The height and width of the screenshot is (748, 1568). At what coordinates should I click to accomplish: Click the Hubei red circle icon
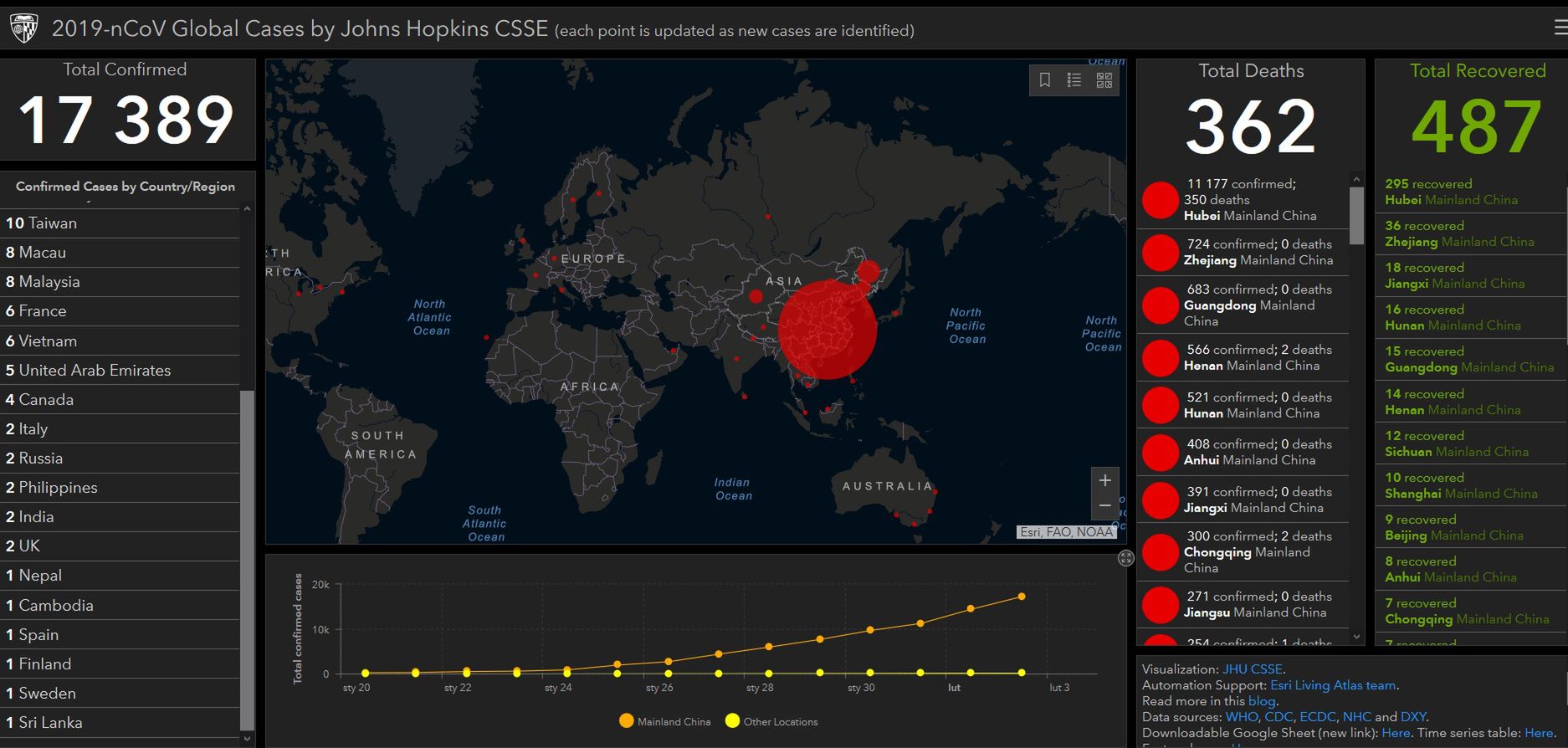coord(1161,200)
